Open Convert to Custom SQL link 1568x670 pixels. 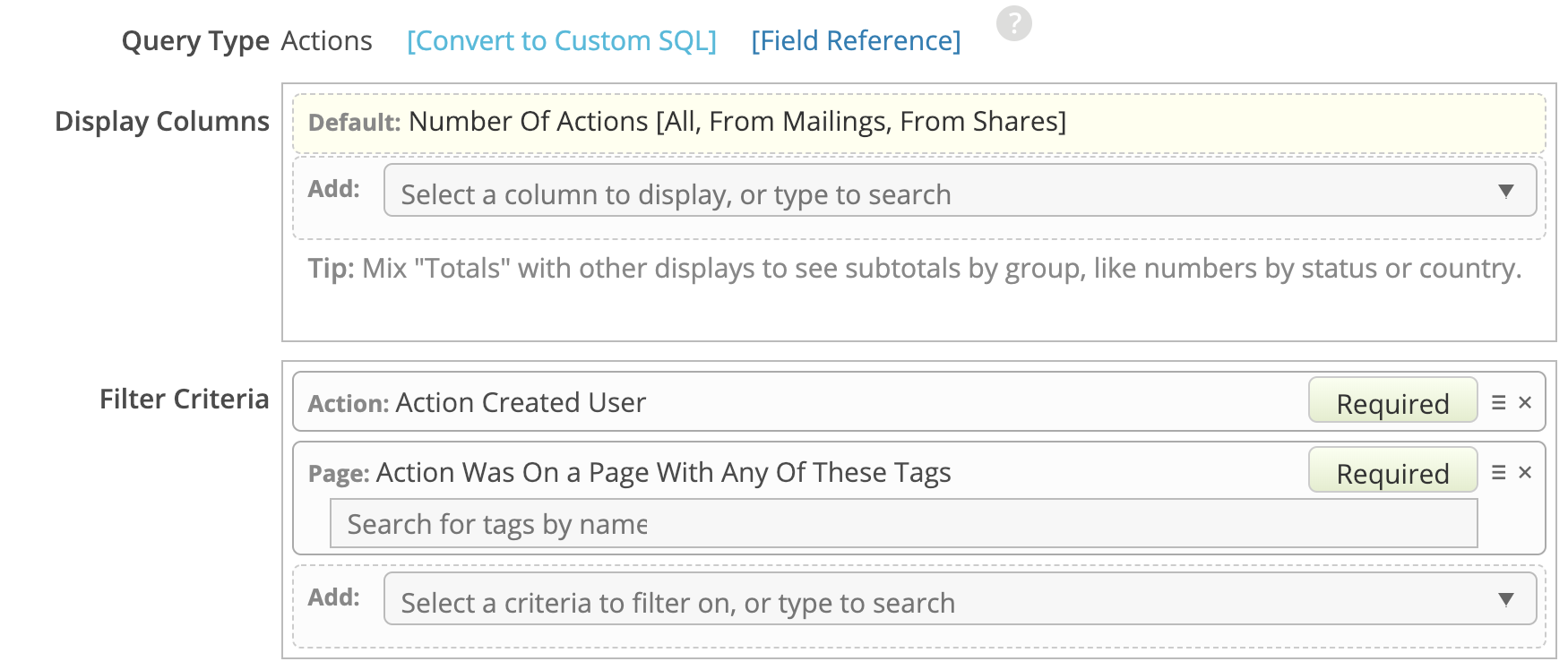click(561, 41)
